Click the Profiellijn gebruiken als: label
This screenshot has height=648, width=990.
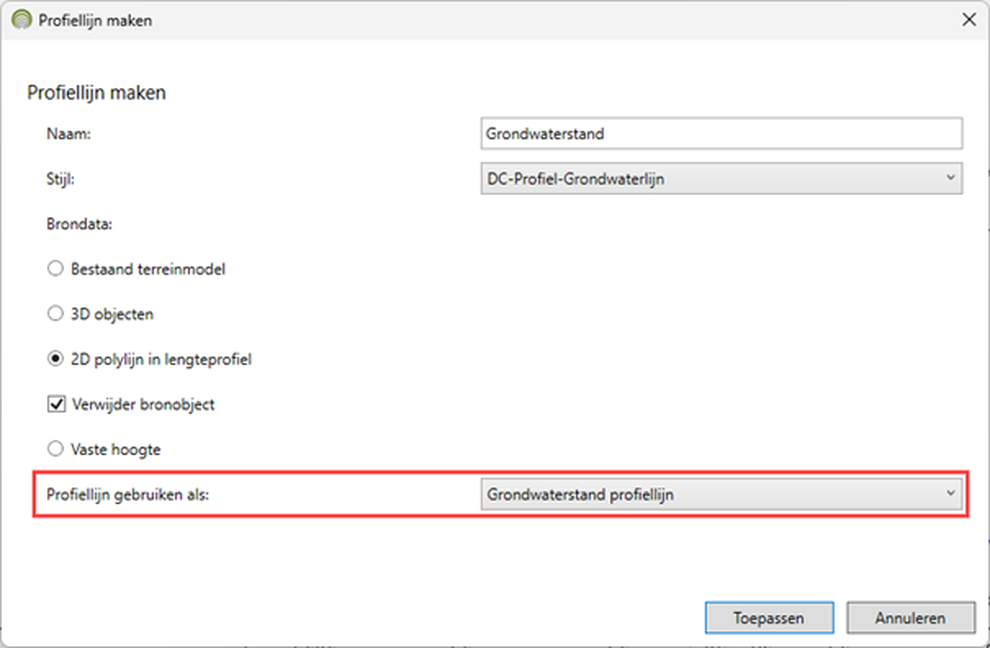coord(128,495)
